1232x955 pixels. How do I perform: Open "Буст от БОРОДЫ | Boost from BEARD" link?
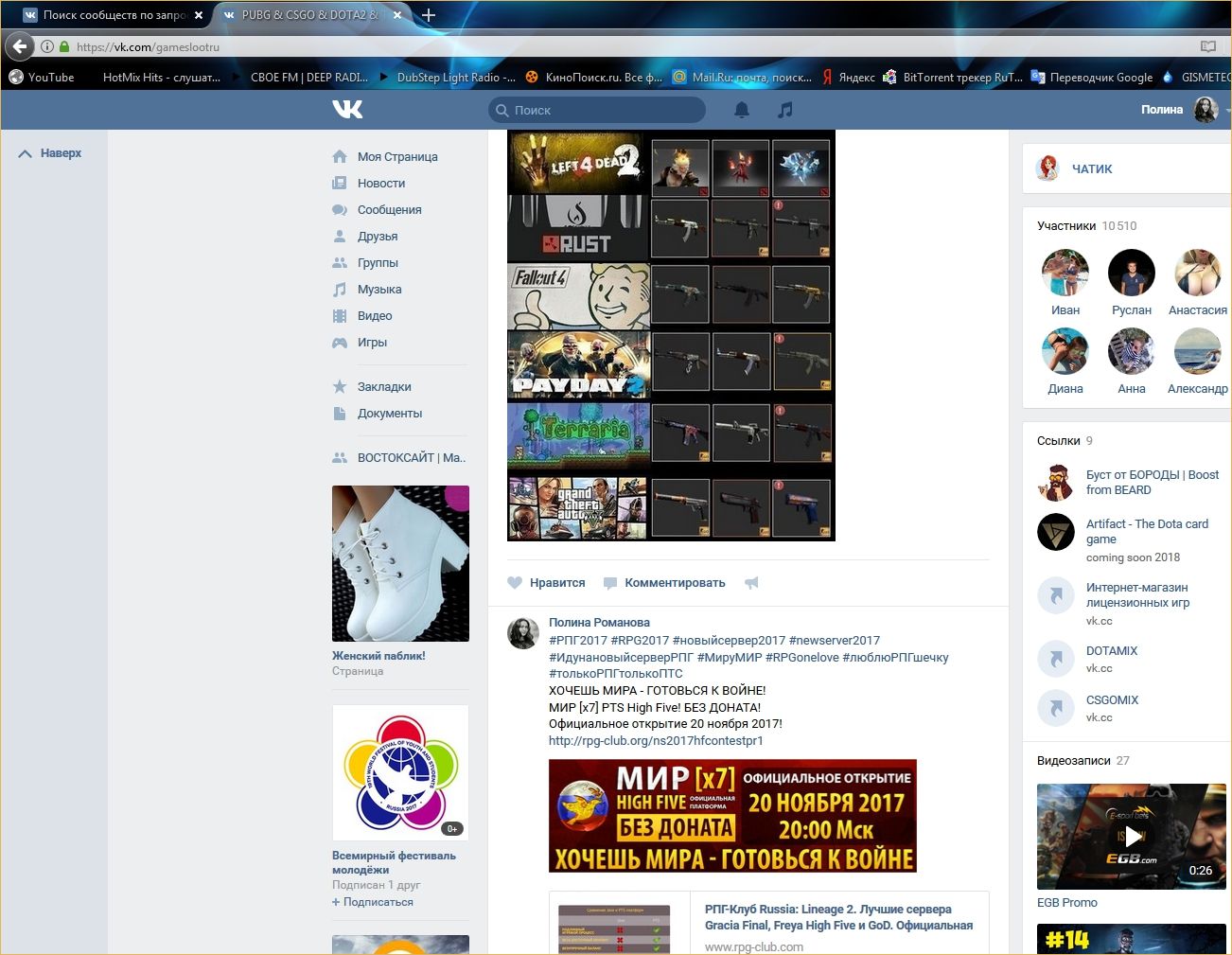click(x=1153, y=482)
